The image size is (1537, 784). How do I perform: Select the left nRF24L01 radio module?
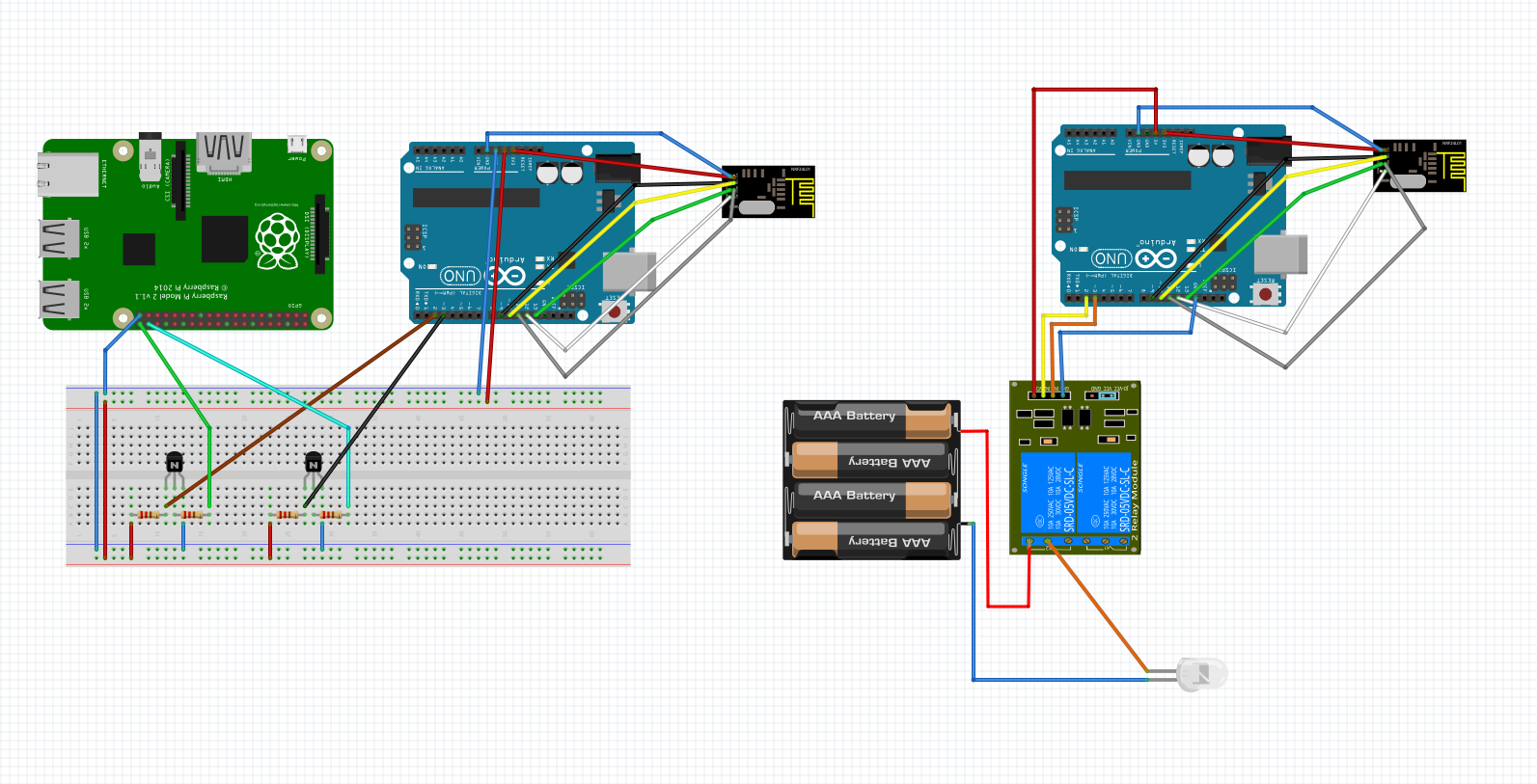coord(771,192)
